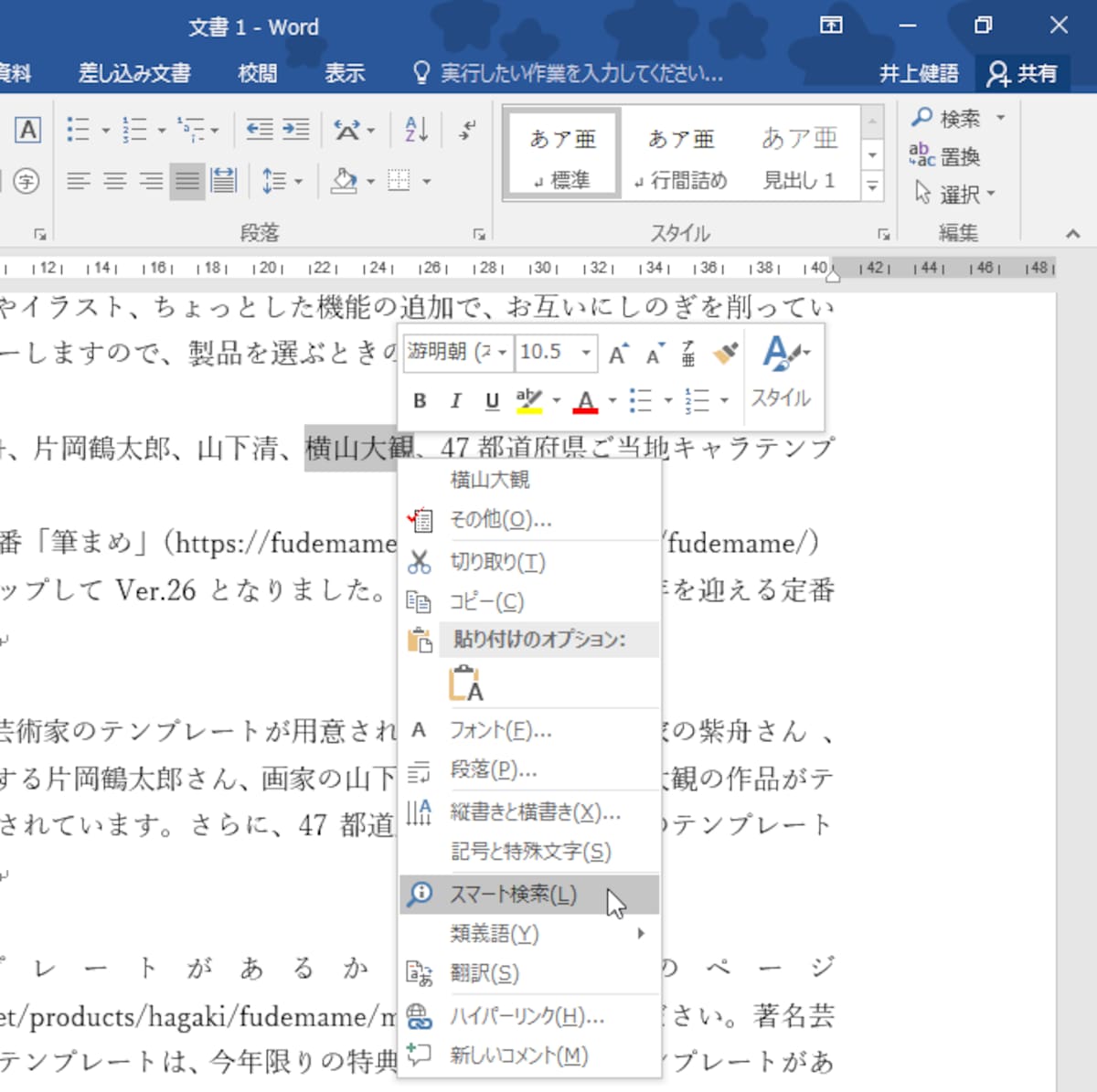The width and height of the screenshot is (1097, 1092).
Task: Click the borders icon in paragraph group
Action: (399, 181)
